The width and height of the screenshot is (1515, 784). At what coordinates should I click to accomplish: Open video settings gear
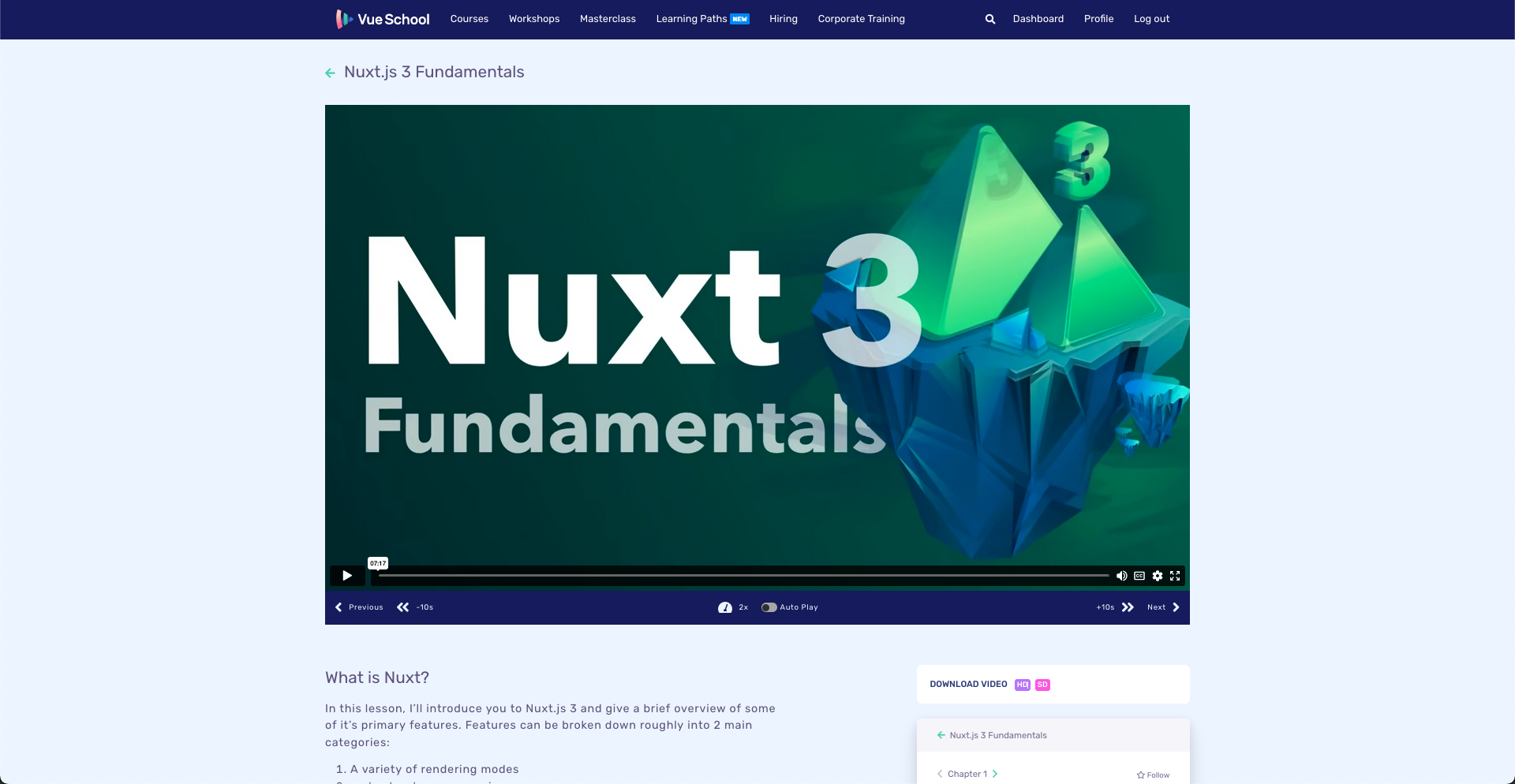click(x=1158, y=576)
